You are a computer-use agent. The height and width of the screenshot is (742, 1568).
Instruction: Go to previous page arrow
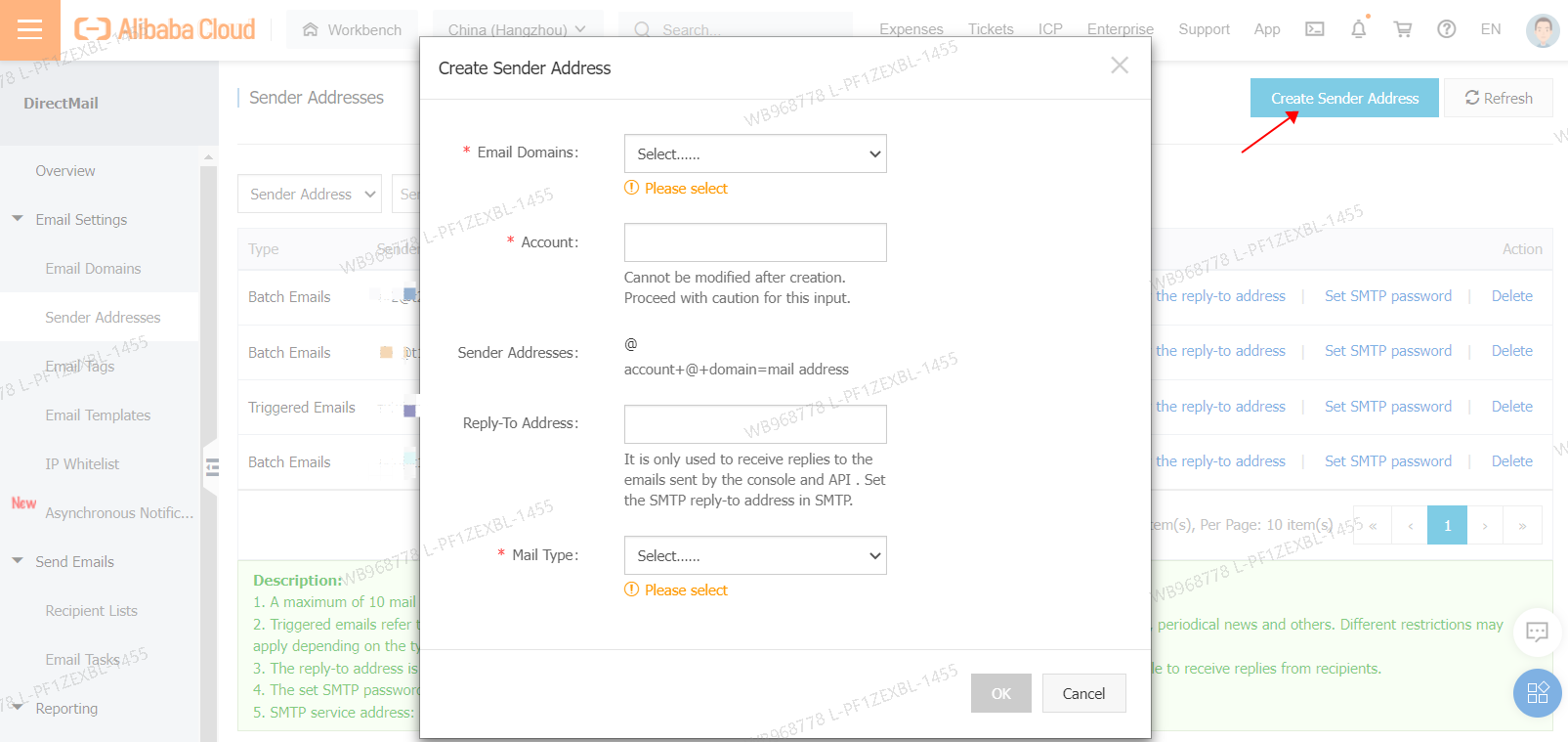point(1410,525)
